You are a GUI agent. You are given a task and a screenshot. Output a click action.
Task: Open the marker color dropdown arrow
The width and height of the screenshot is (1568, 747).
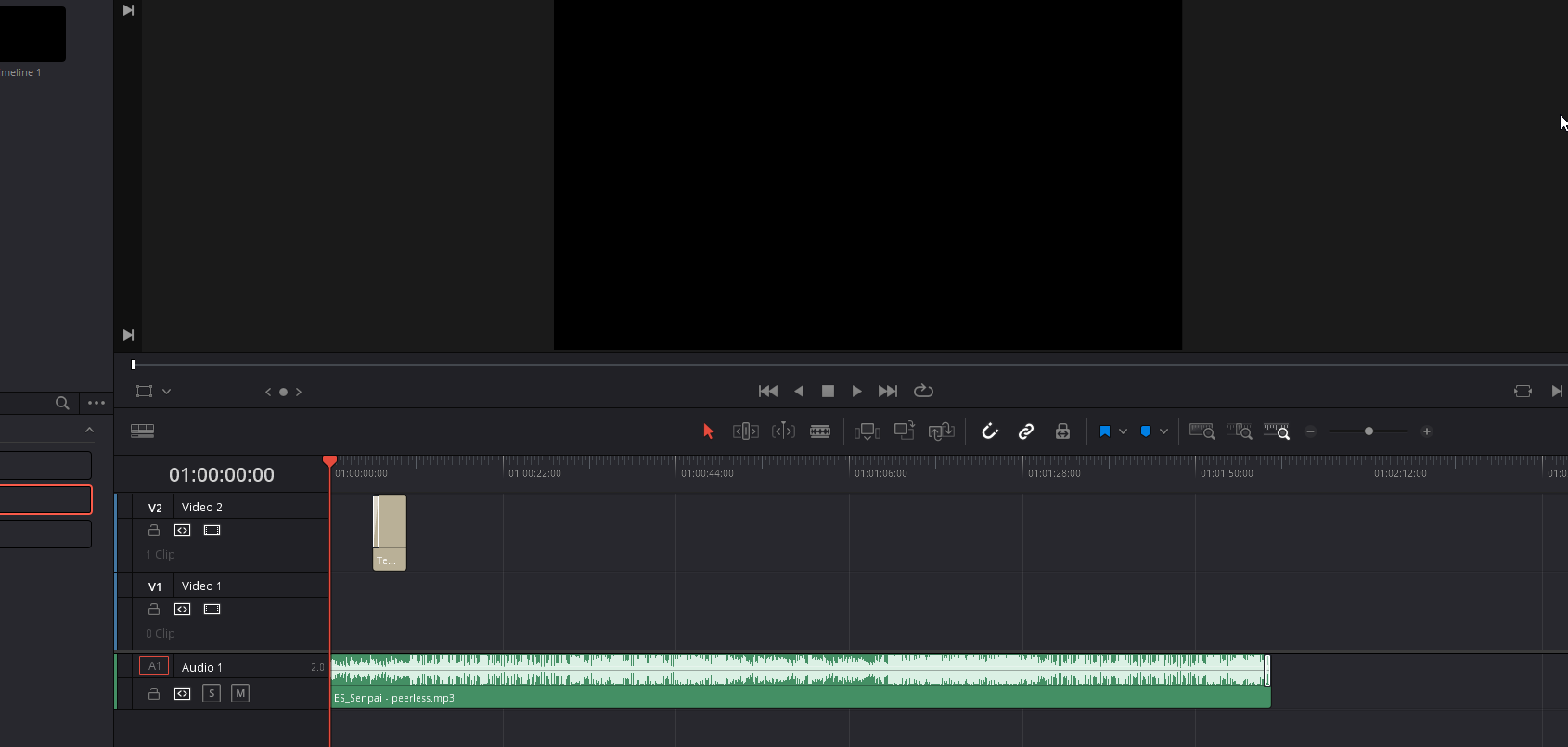[1163, 431]
